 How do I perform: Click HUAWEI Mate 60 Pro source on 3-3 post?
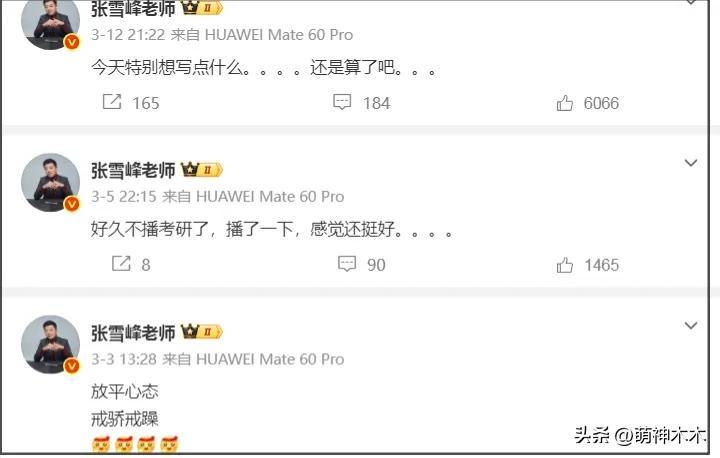coord(270,359)
